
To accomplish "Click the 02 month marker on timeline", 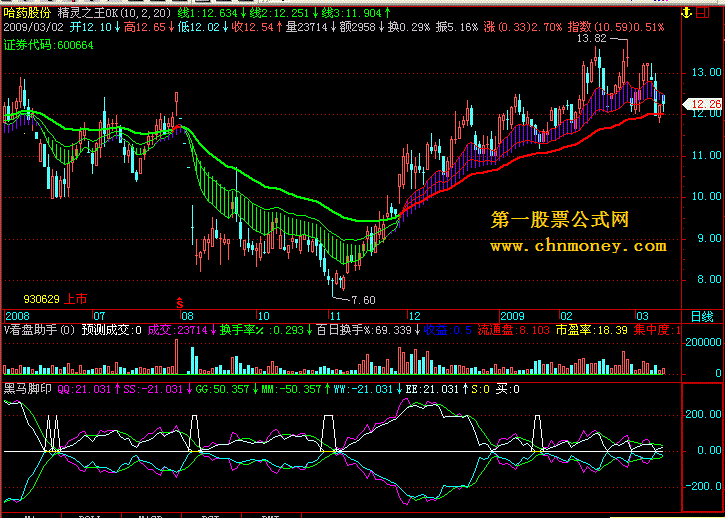I will click(x=566, y=316).
